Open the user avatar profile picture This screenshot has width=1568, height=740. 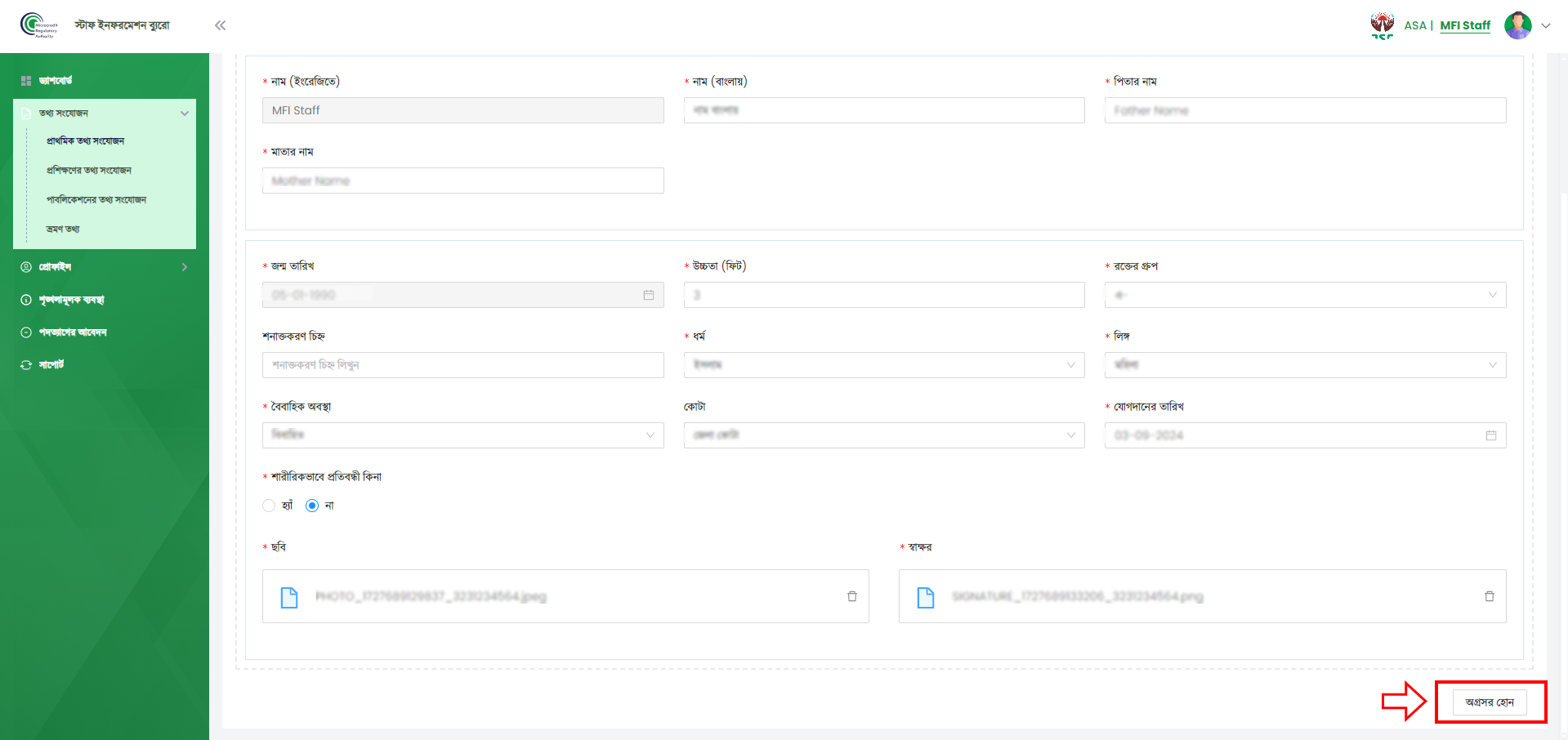click(1517, 25)
